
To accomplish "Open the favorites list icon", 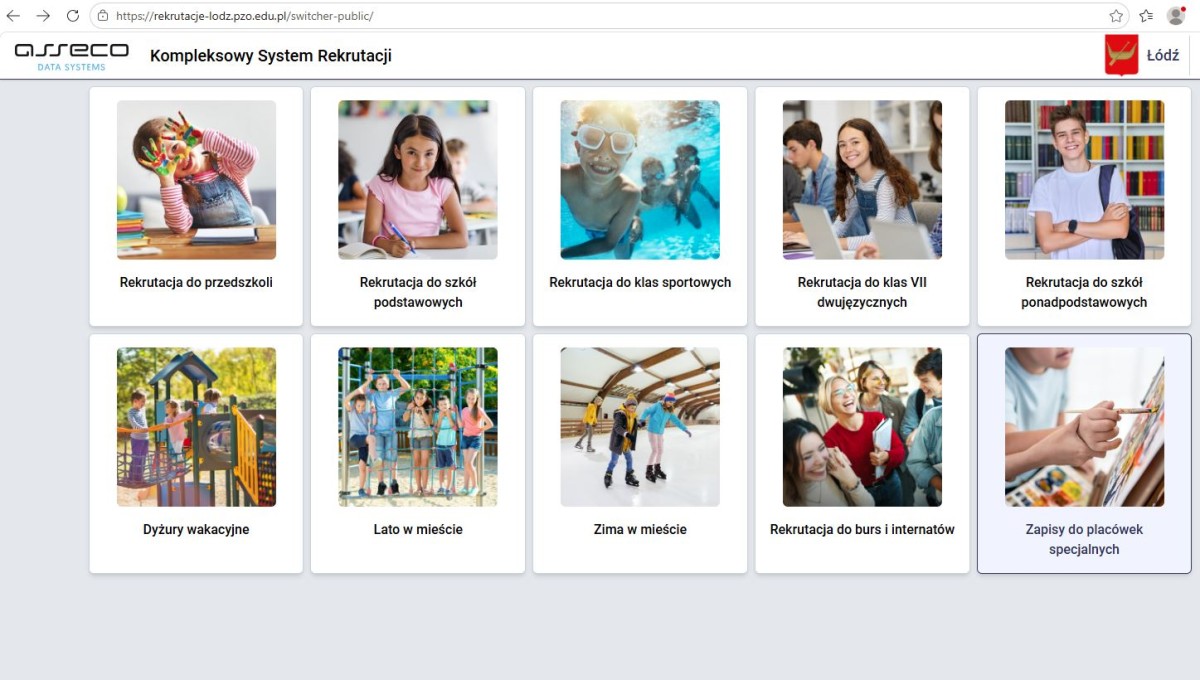I will [x=1146, y=16].
